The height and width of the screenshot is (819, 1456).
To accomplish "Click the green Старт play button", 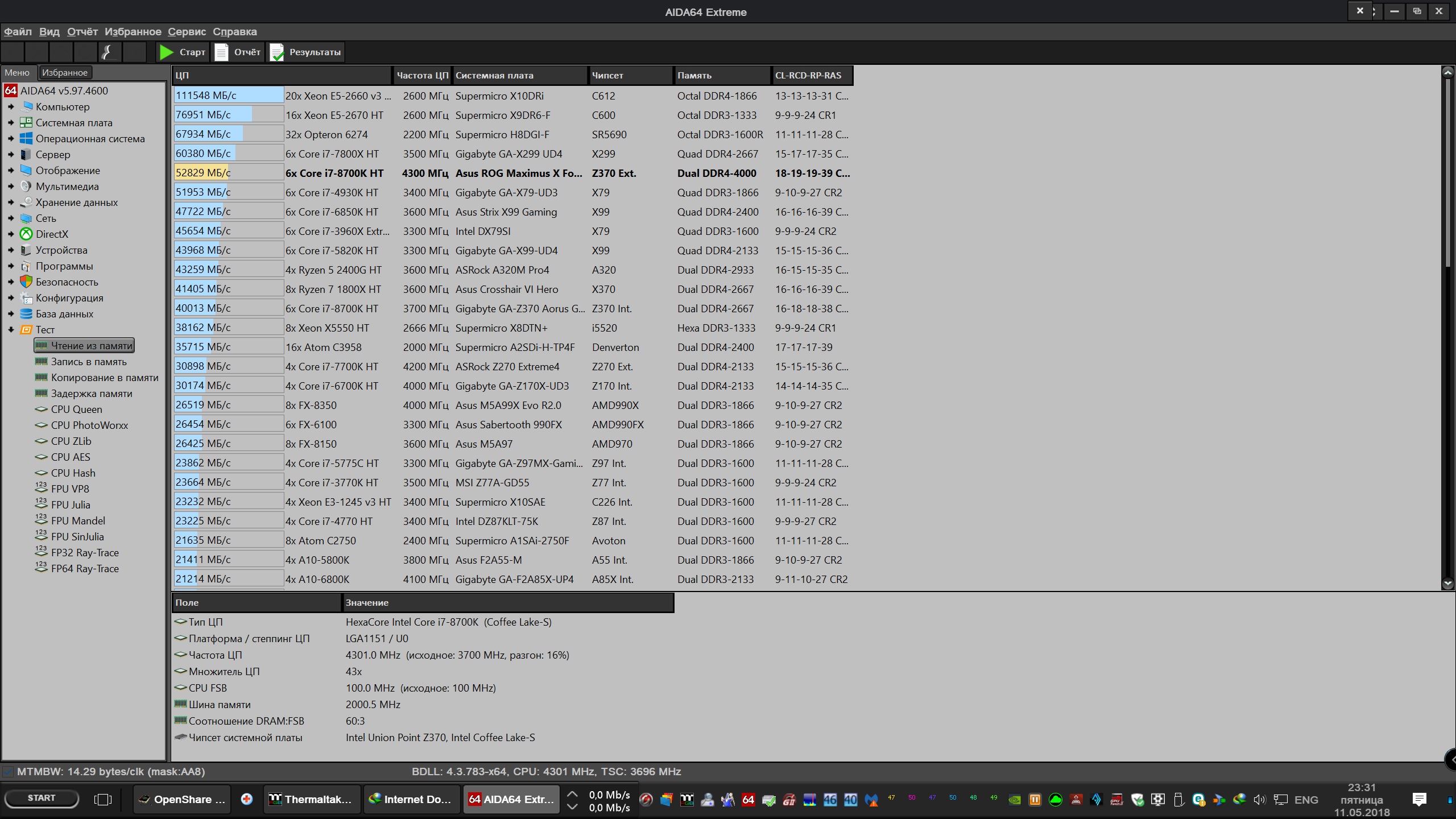I will pos(167,52).
